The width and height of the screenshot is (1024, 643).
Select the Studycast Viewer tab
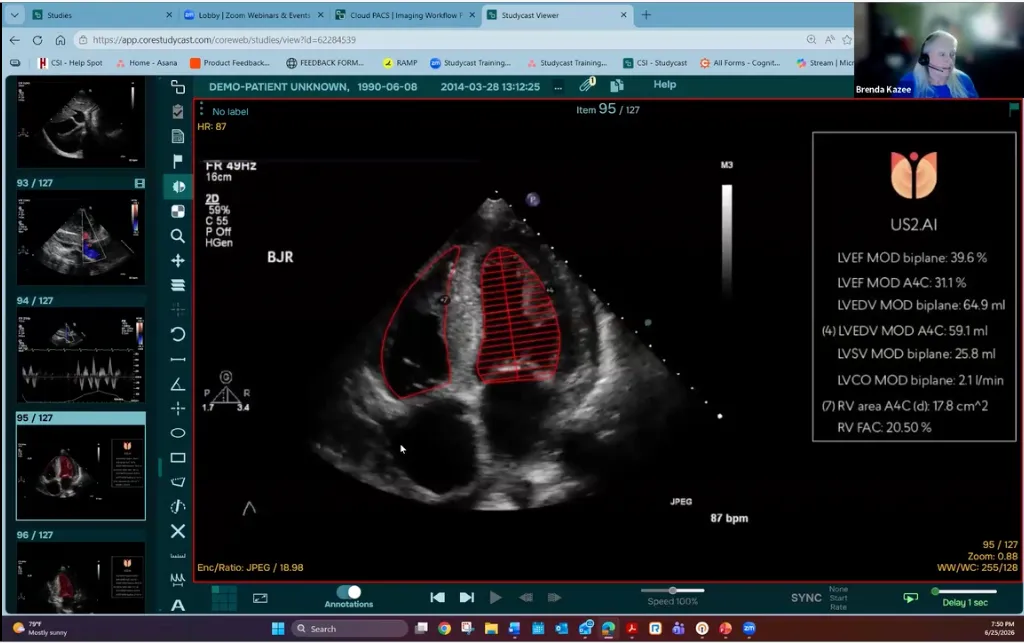coord(557,14)
